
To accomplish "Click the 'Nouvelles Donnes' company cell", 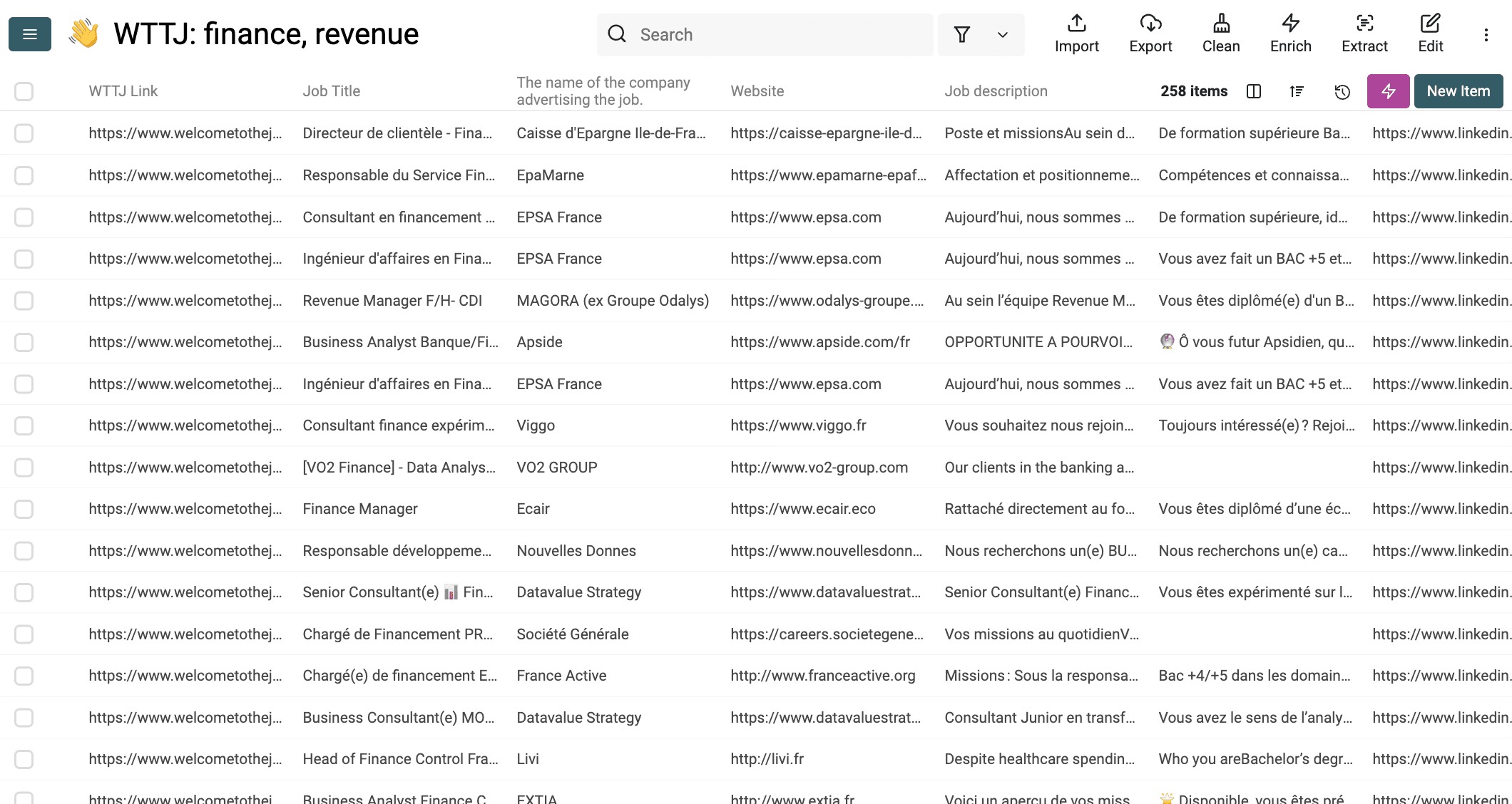I will coord(576,551).
